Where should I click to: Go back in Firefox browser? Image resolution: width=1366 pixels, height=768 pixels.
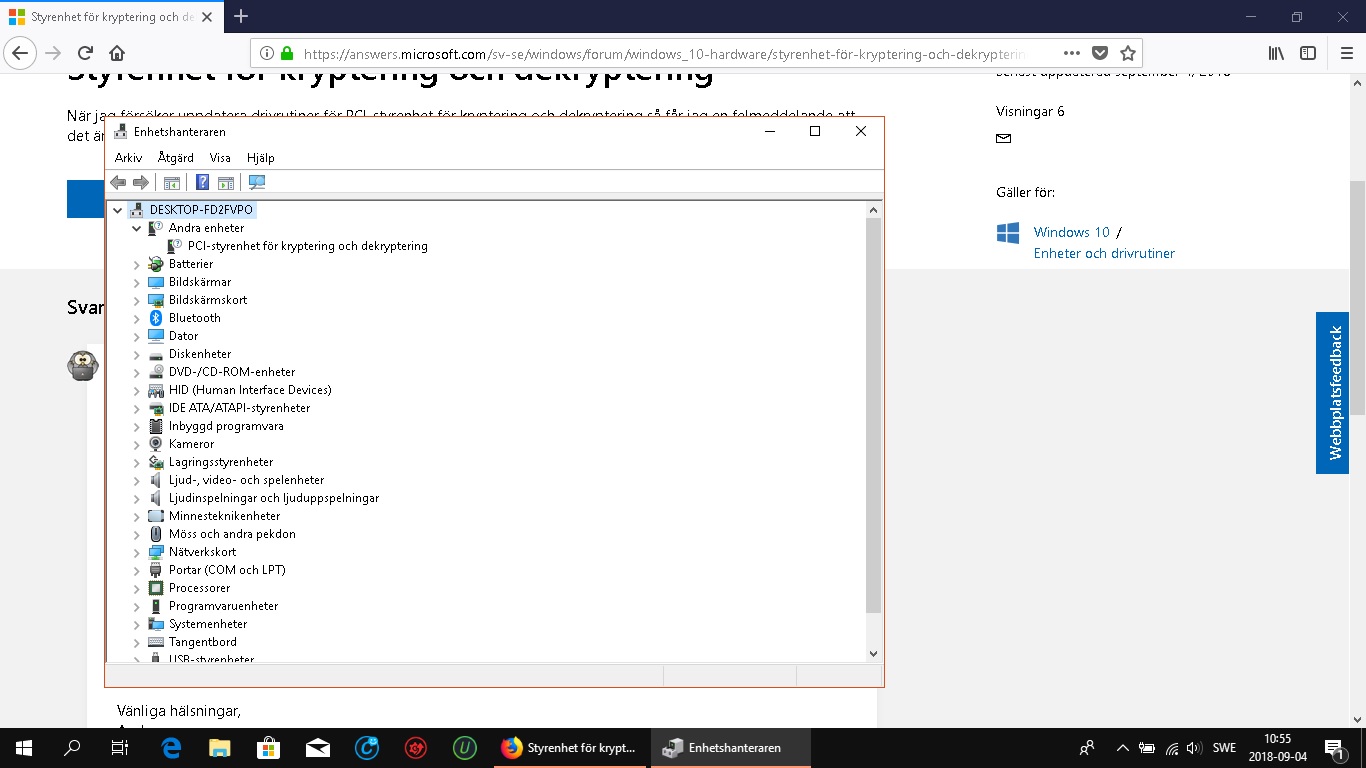tap(22, 53)
